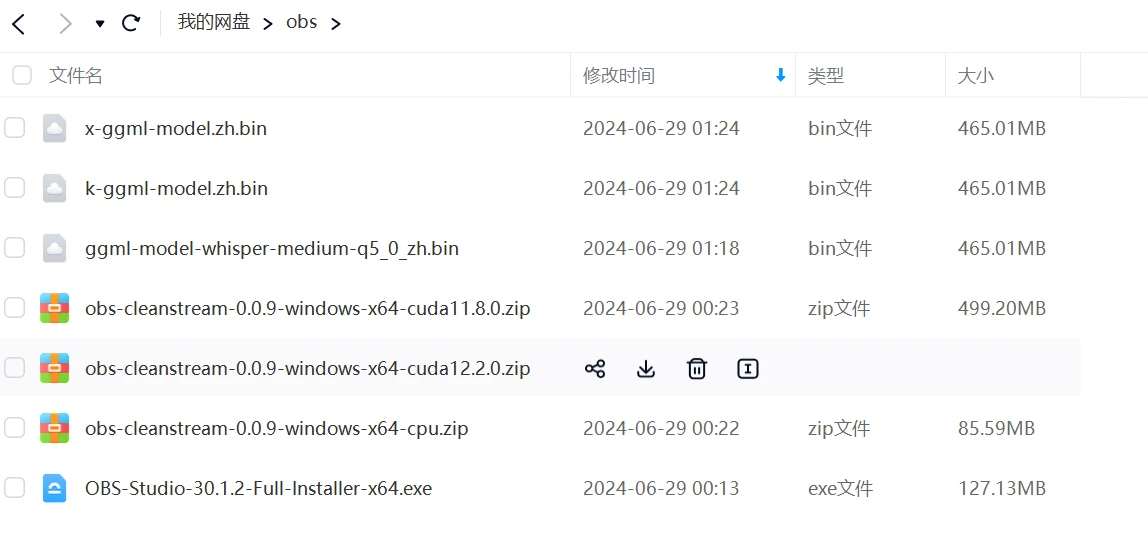Click the cuda11.8.0 zip archive icon

coord(54,308)
